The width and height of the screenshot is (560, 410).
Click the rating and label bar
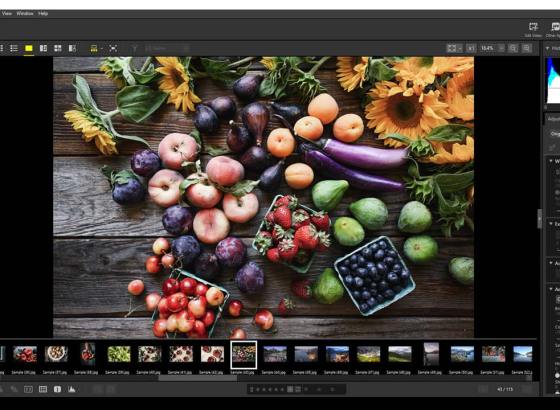[x=296, y=389]
